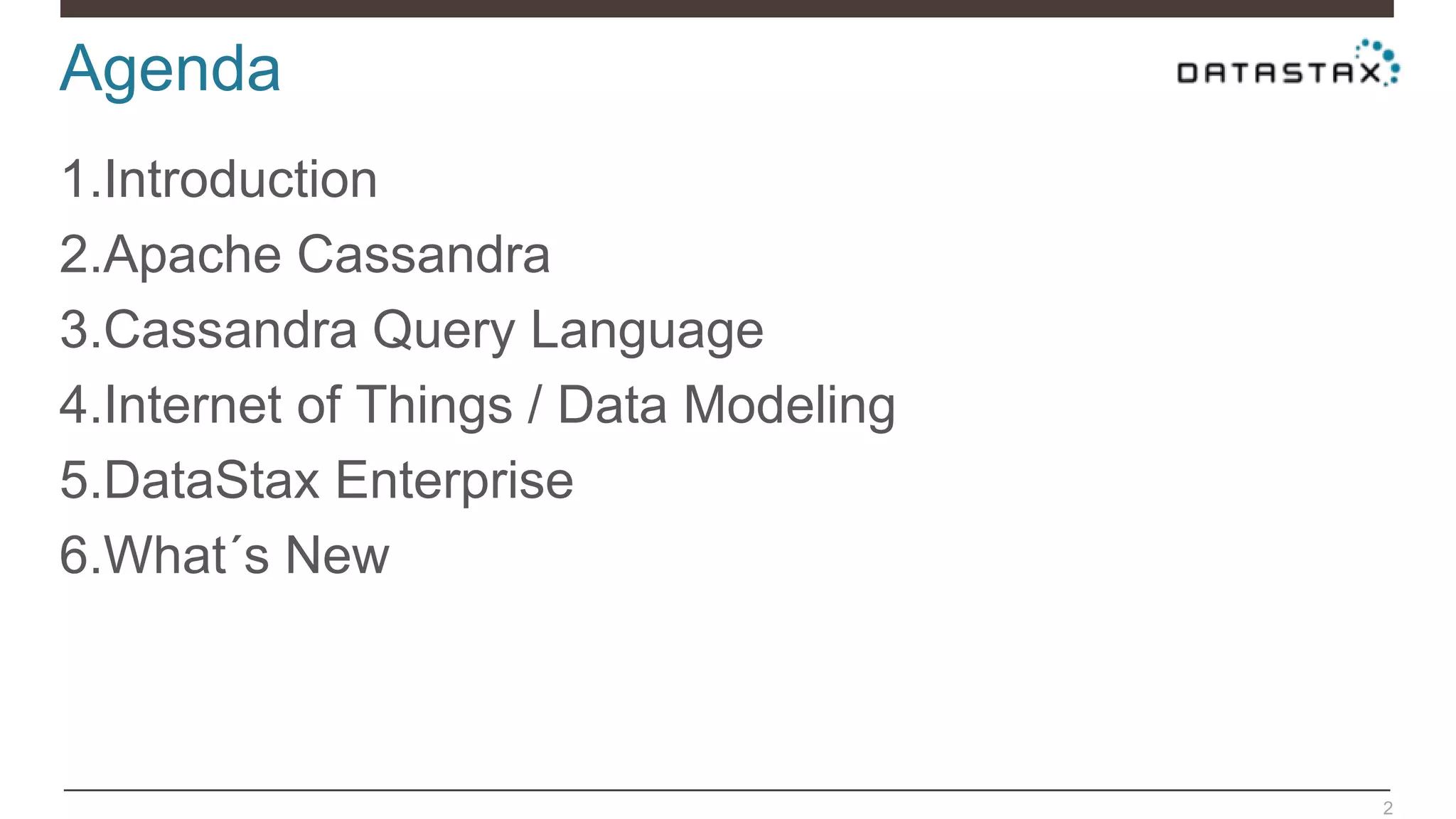Click the word Things in item four
The width and height of the screenshot is (1456, 819).
[x=434, y=407]
